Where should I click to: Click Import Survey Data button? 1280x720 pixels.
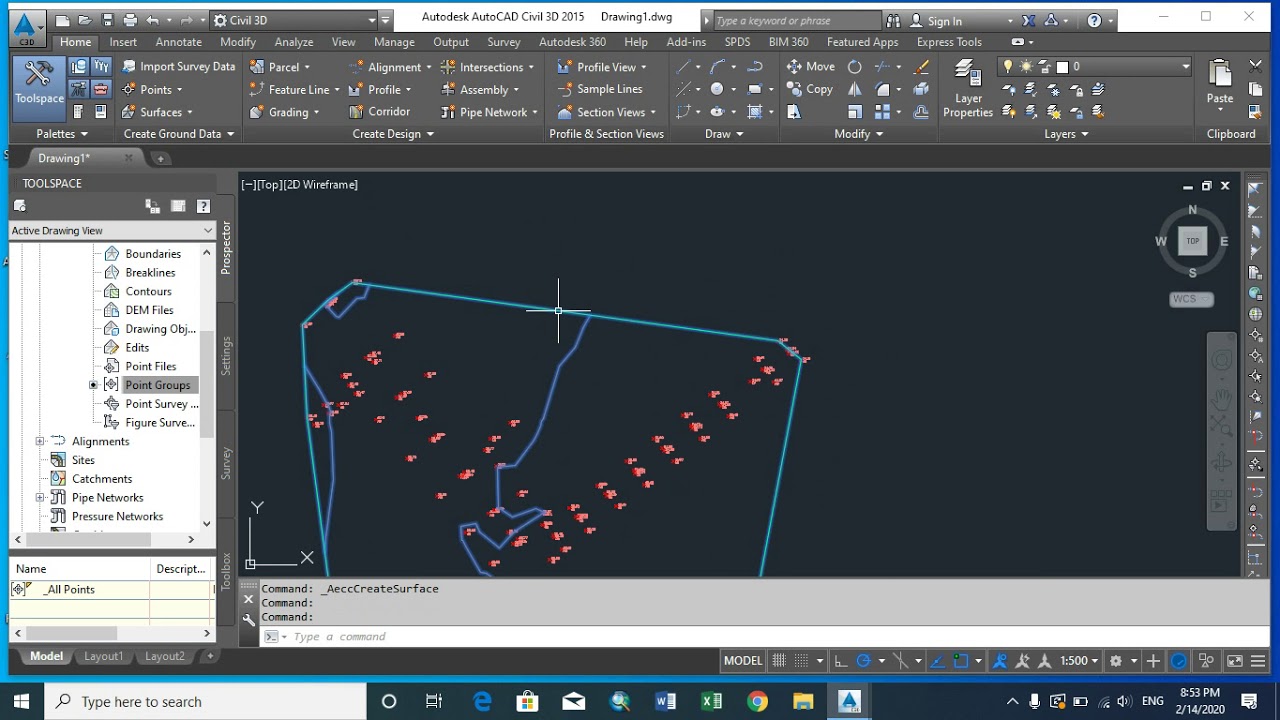[x=179, y=67]
